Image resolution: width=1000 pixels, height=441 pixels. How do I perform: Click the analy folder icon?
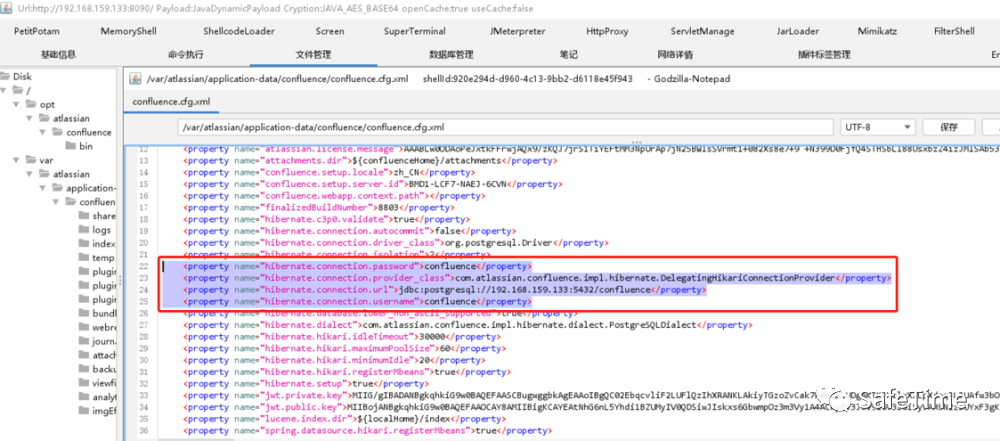coord(85,397)
